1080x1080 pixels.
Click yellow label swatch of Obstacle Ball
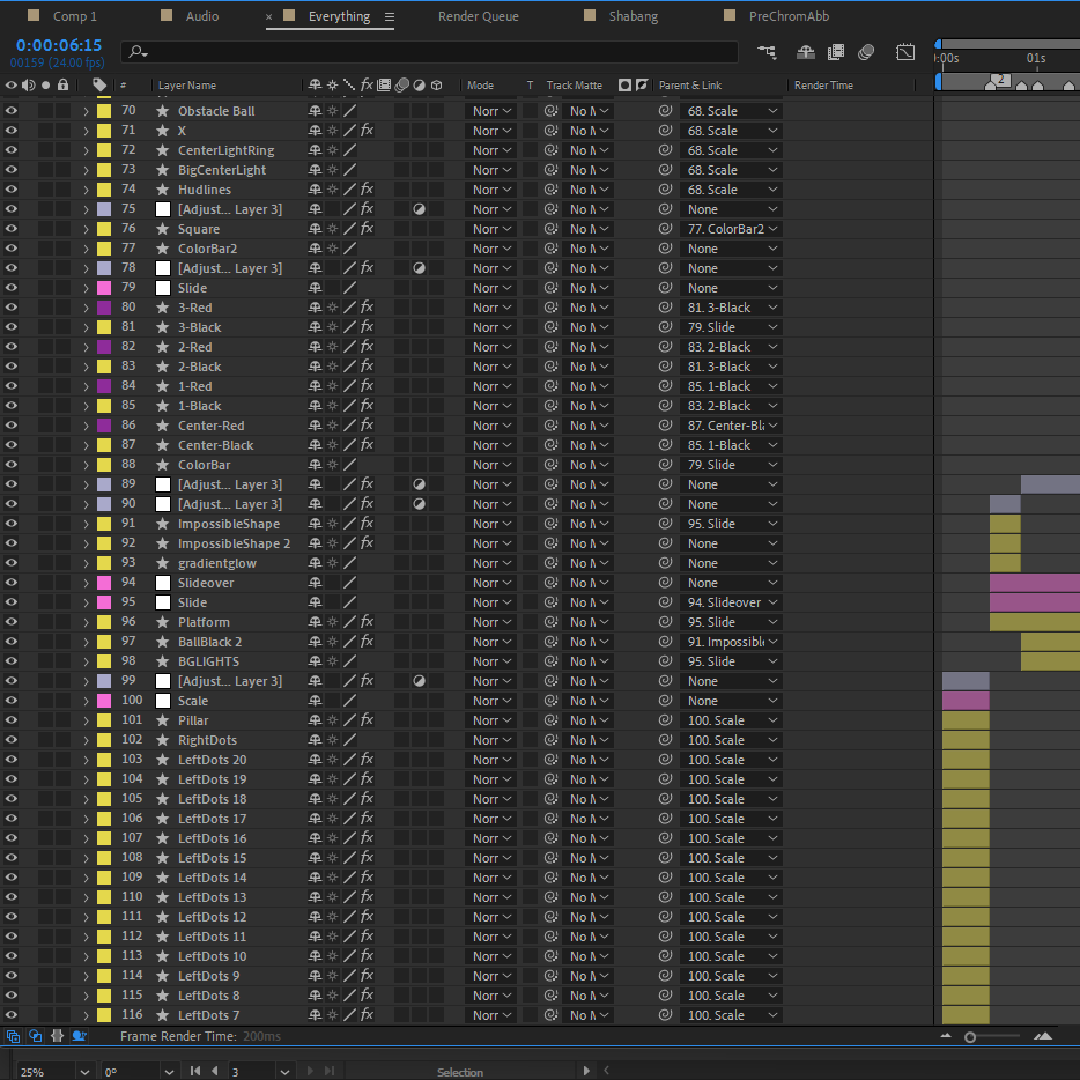103,111
